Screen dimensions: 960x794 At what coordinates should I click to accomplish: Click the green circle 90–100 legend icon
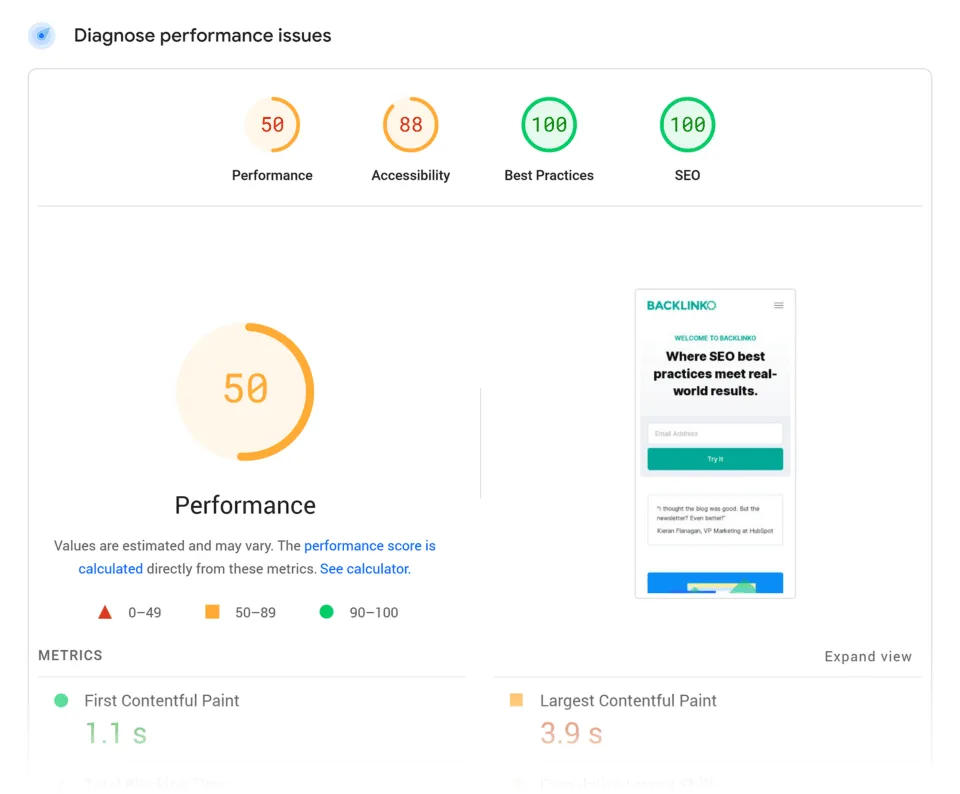(x=327, y=612)
